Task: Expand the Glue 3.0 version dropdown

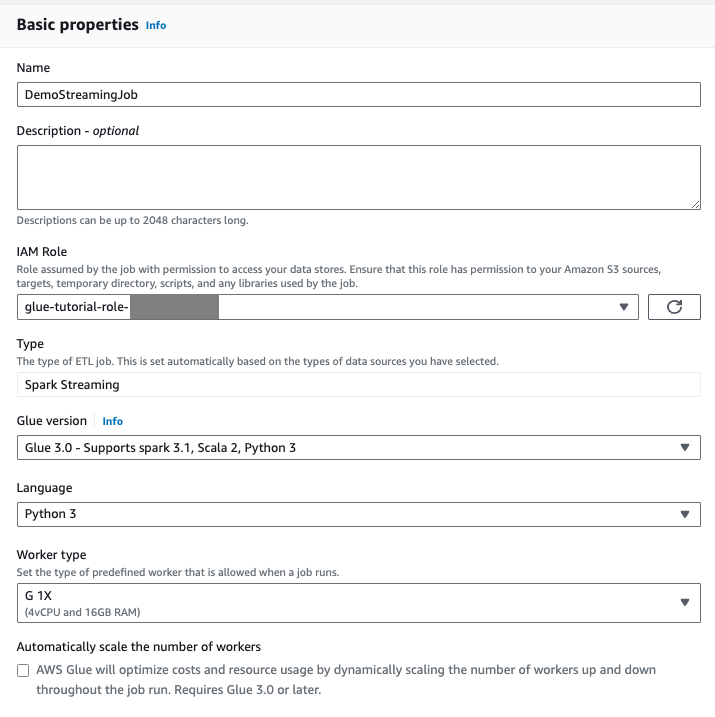Action: click(x=350, y=448)
